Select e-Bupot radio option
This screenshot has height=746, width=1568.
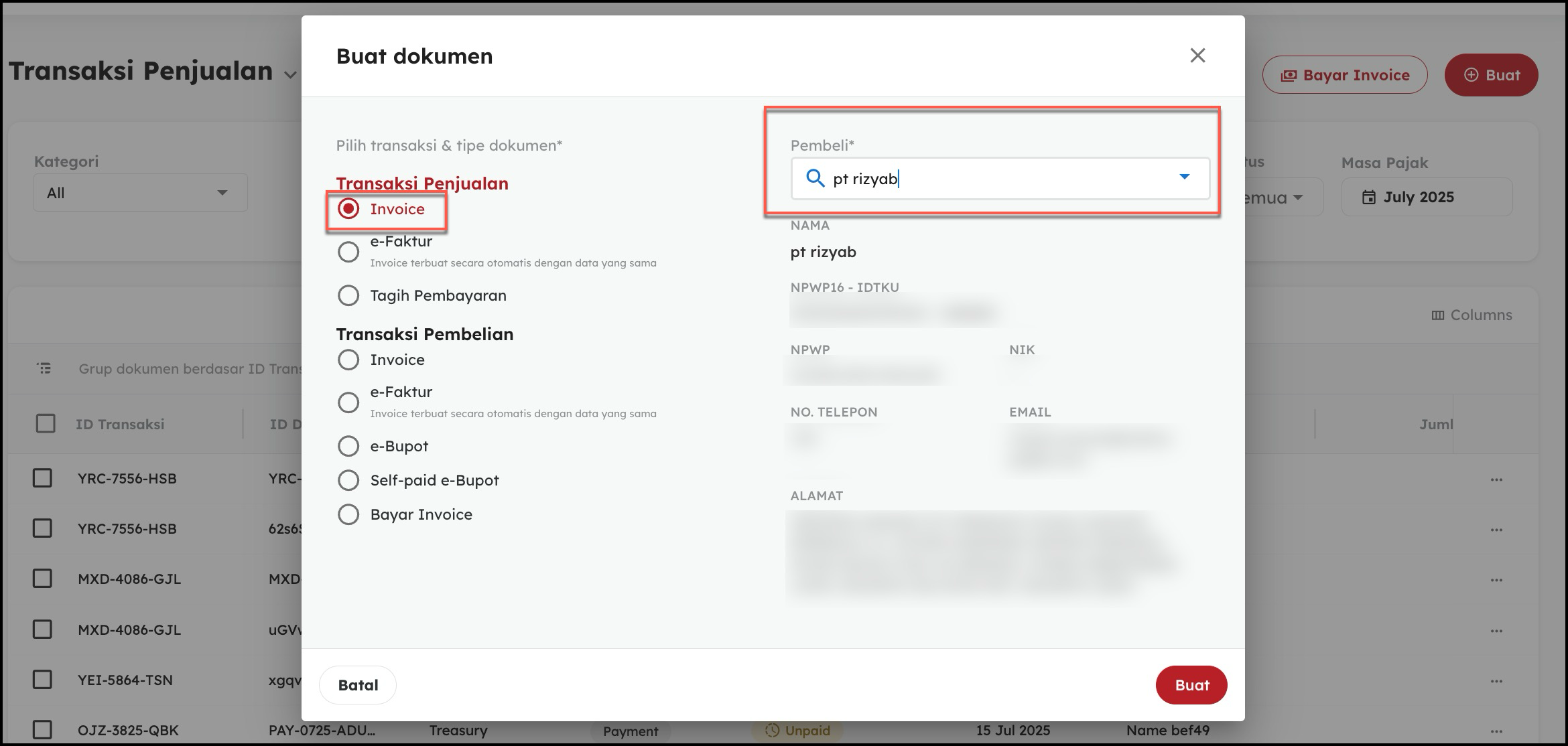[348, 446]
